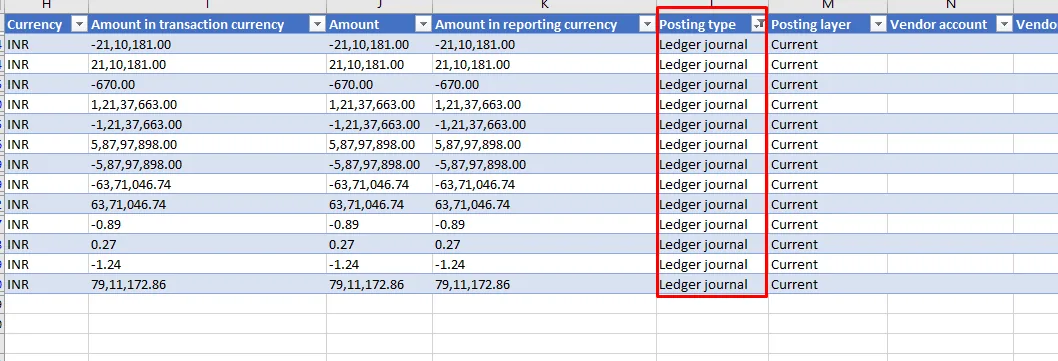Select 1,21,37,663.00 in the transaction currency column
This screenshot has height=361, width=1058.
207,105
